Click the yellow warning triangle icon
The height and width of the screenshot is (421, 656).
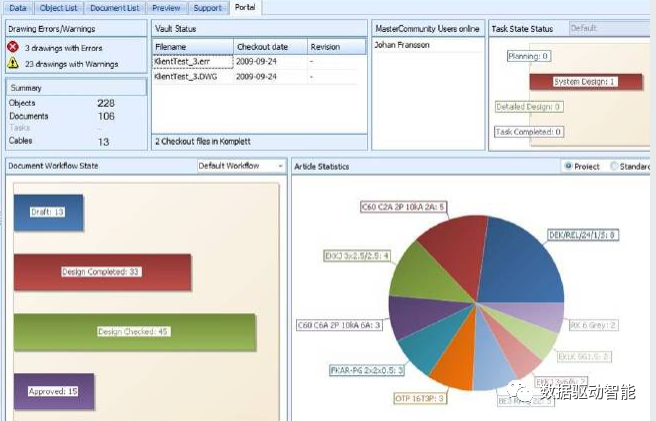[13, 63]
